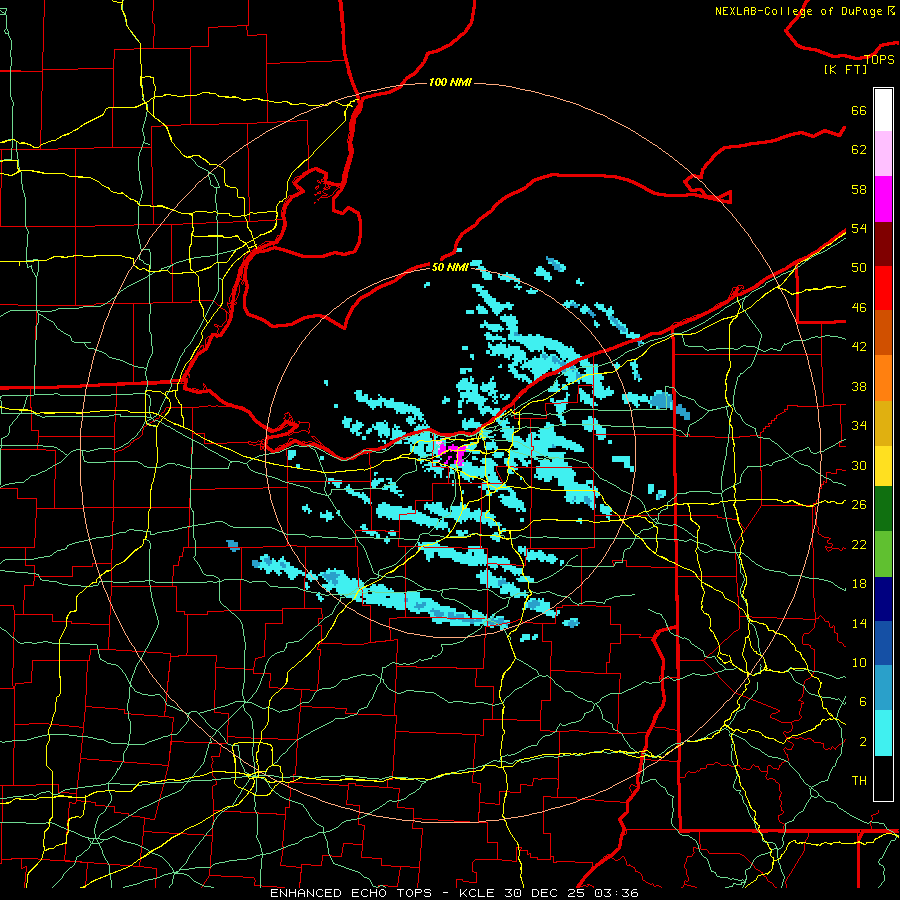Click the gold 34 kft legend swatch
900x900 pixels.
[883, 422]
